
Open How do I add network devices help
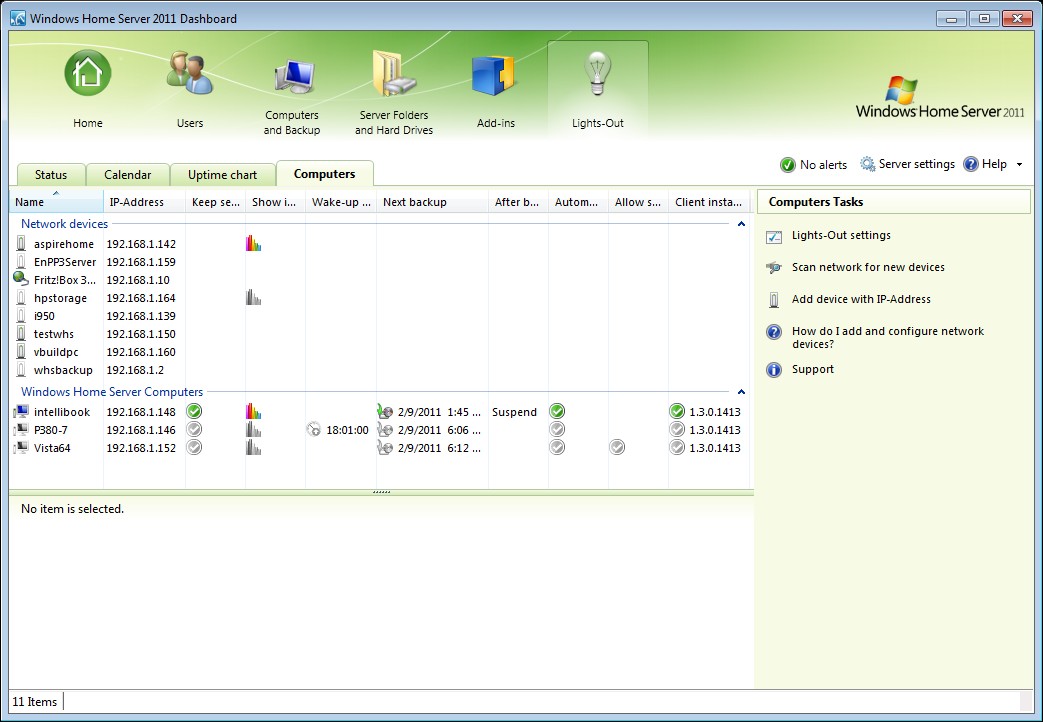[x=887, y=337]
